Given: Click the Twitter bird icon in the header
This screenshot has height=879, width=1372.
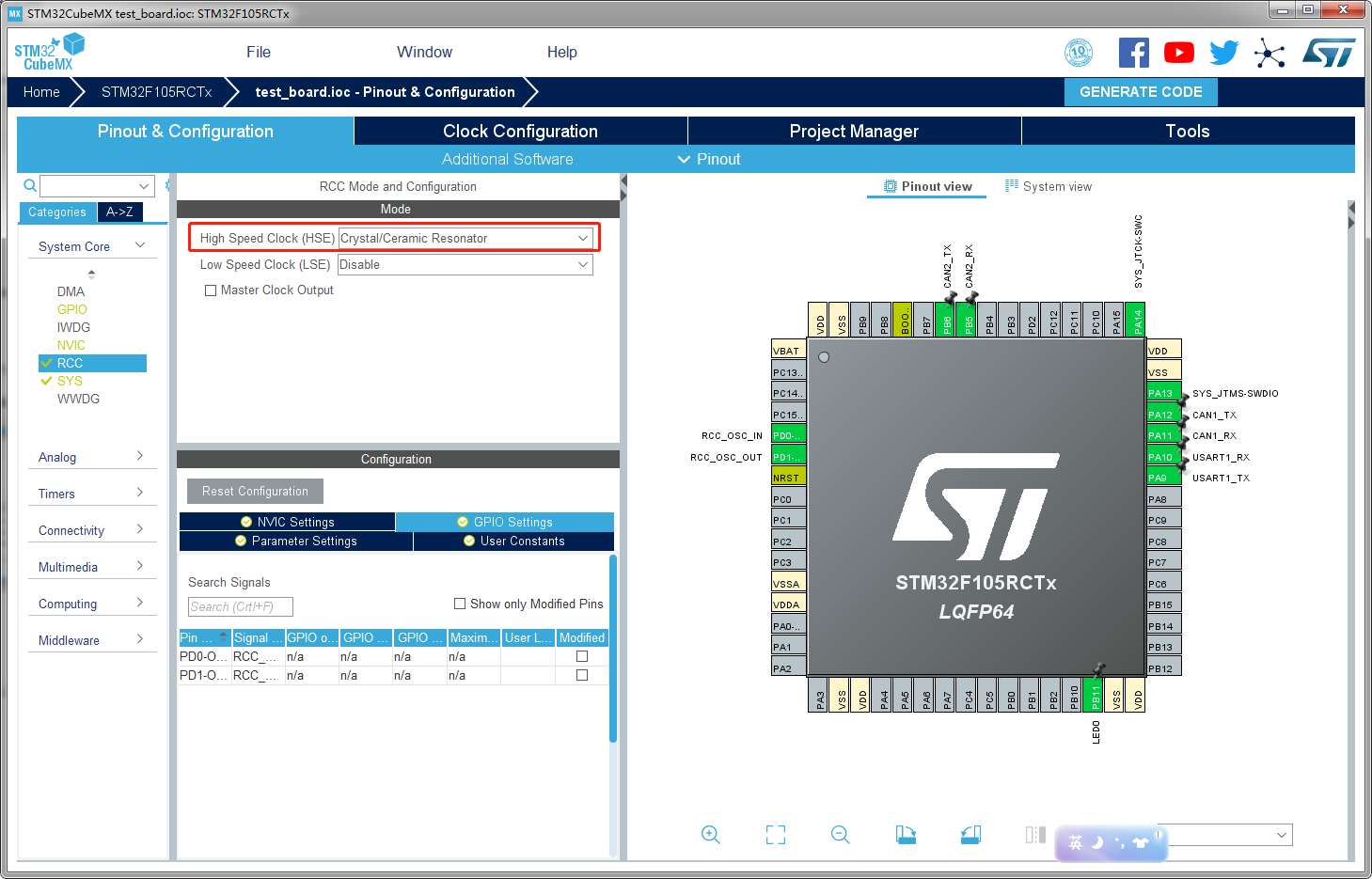Looking at the screenshot, I should [x=1223, y=53].
